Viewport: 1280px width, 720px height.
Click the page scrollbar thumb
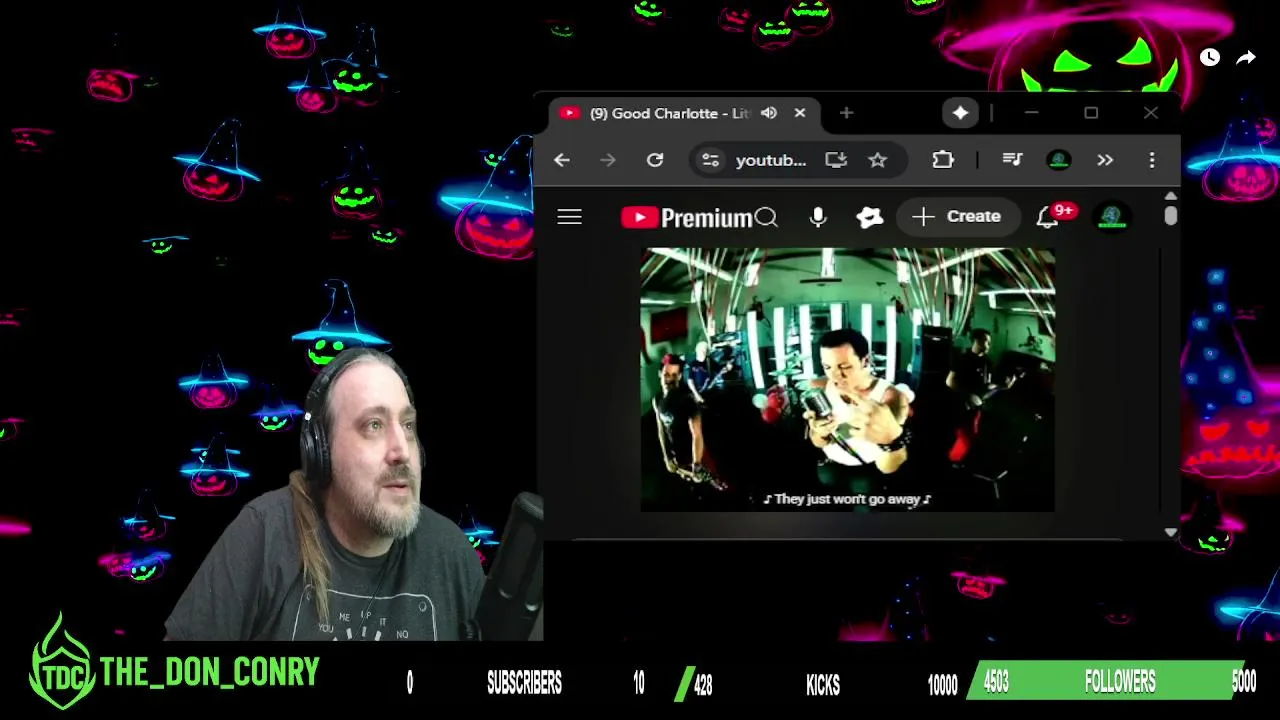1171,215
